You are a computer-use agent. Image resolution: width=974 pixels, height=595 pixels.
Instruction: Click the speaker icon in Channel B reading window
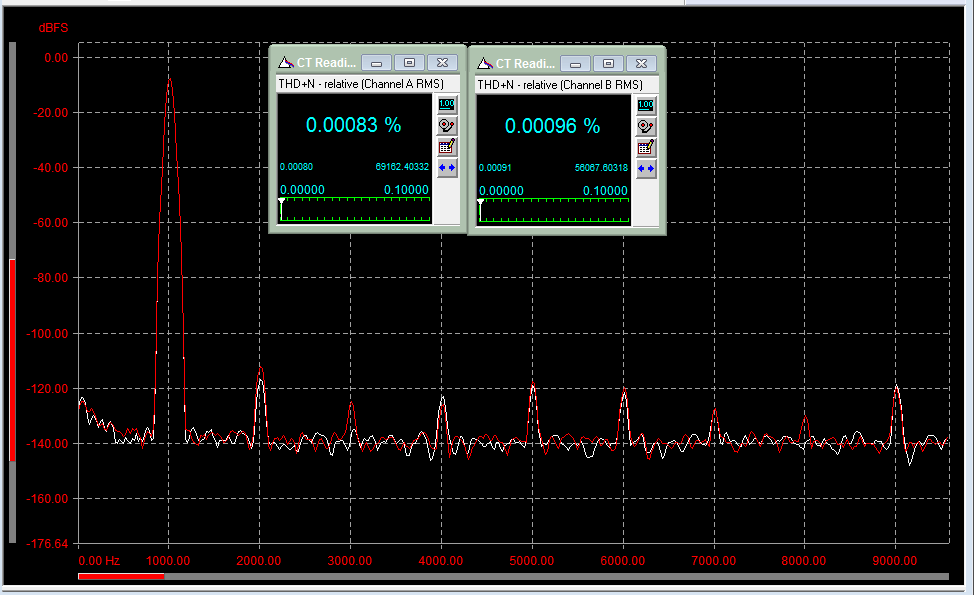[x=646, y=127]
